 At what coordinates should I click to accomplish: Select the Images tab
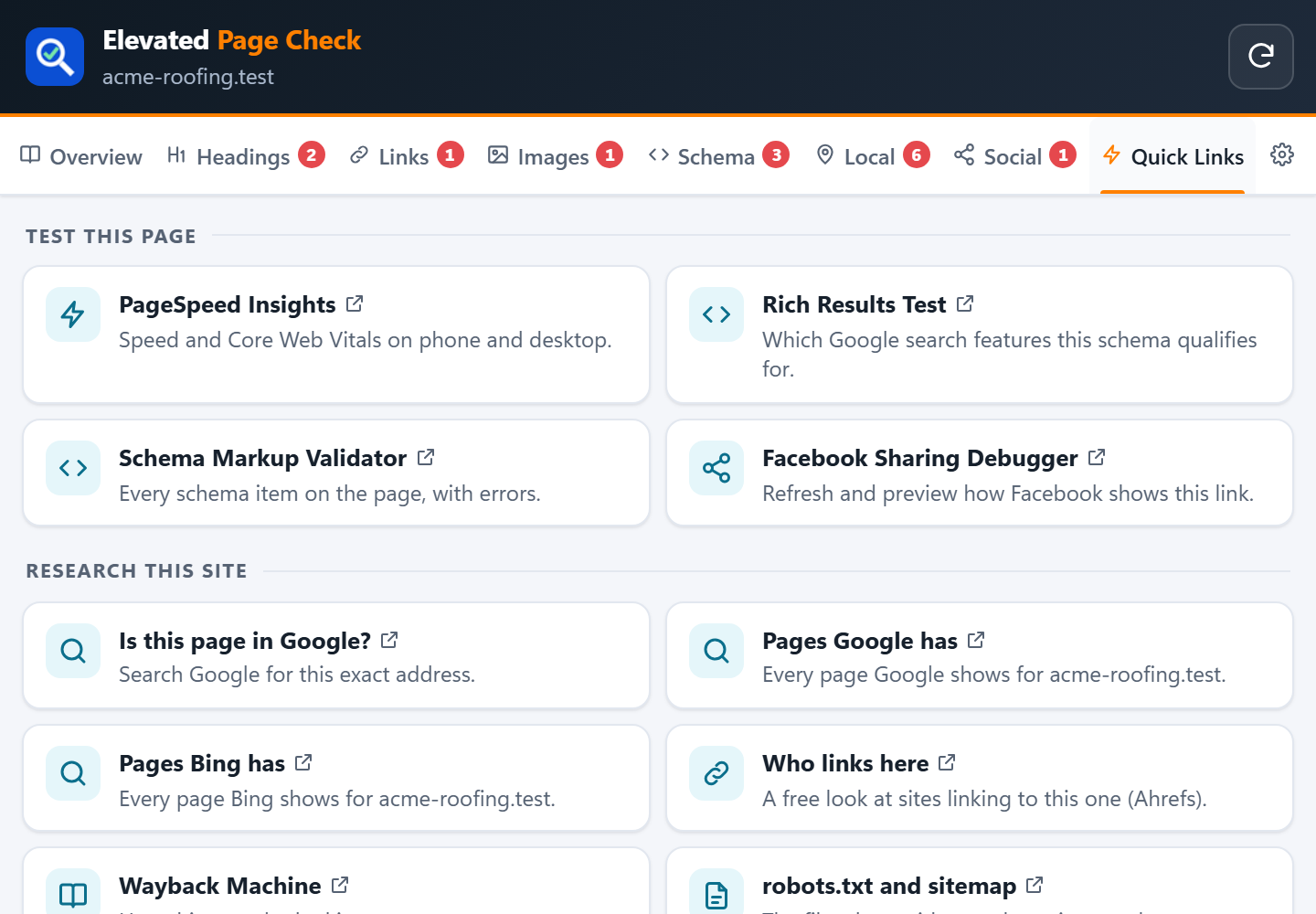(556, 156)
